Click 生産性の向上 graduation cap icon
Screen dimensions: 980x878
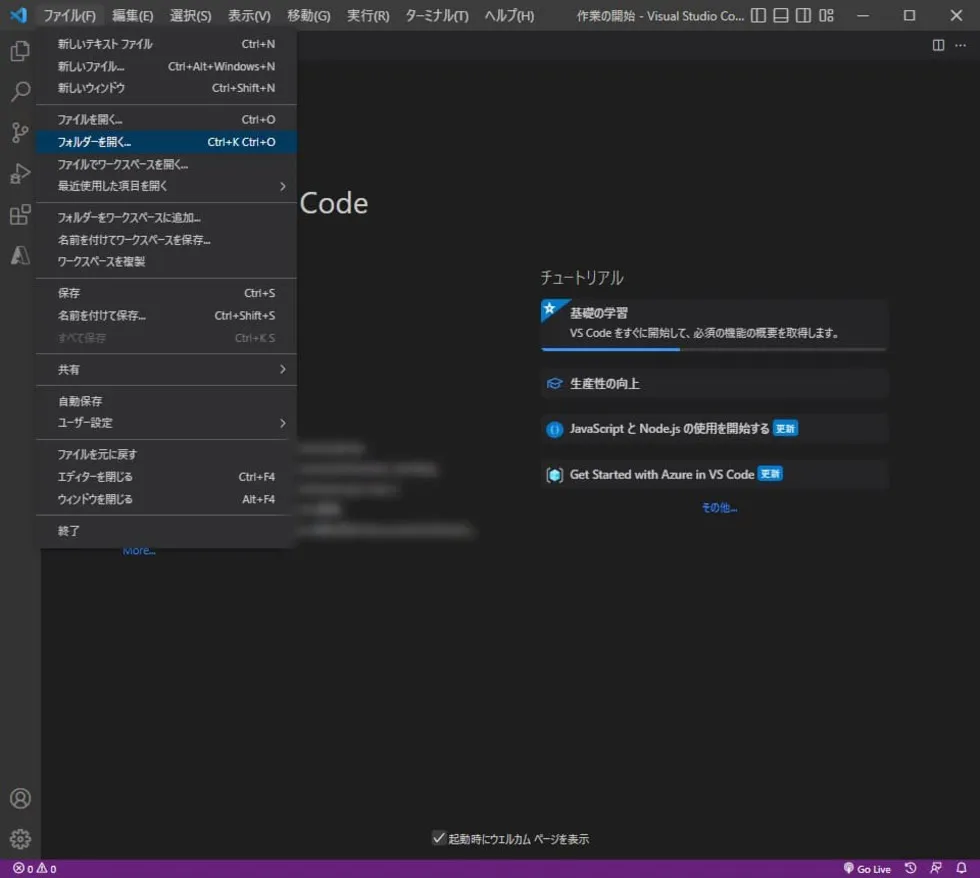click(x=554, y=384)
